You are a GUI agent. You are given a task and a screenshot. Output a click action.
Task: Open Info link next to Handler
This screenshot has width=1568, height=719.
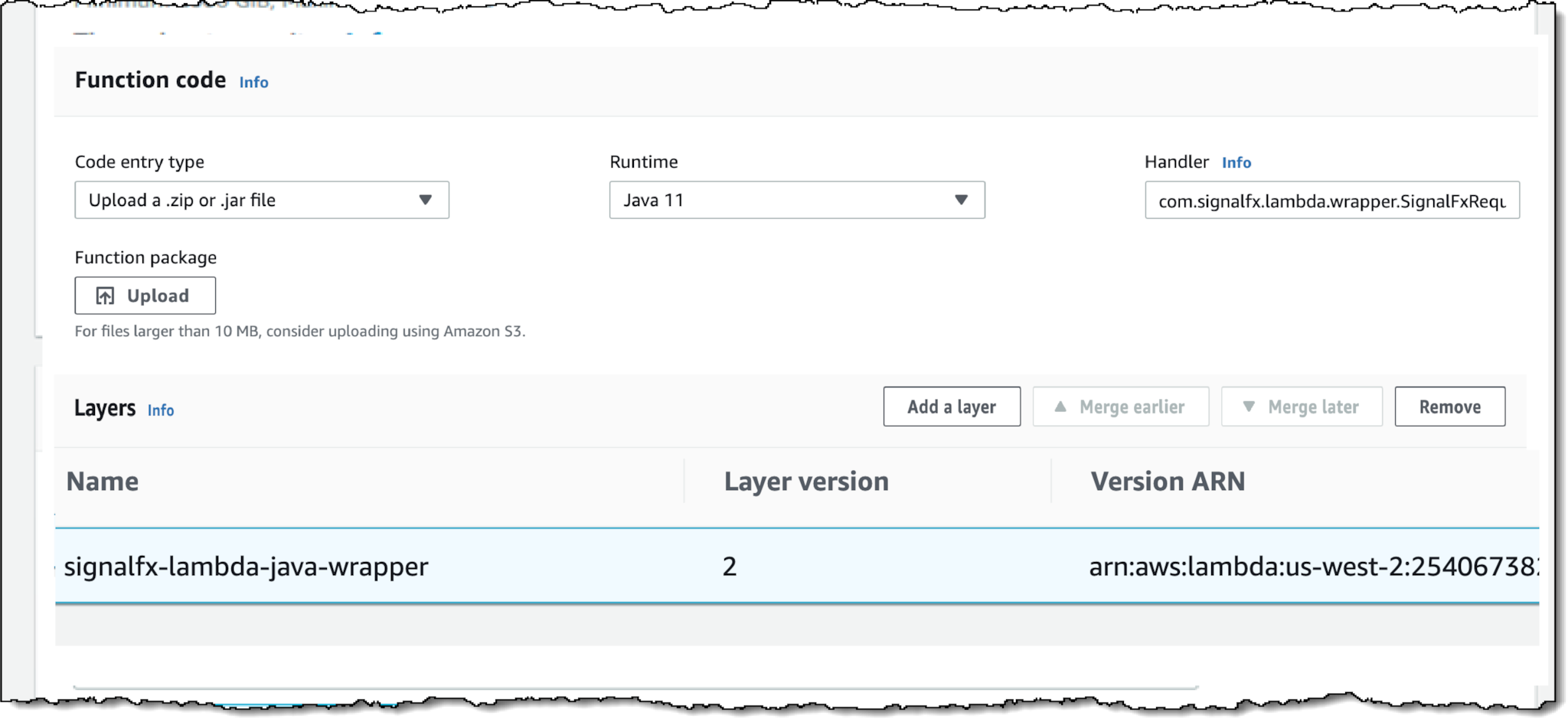pyautogui.click(x=1236, y=162)
